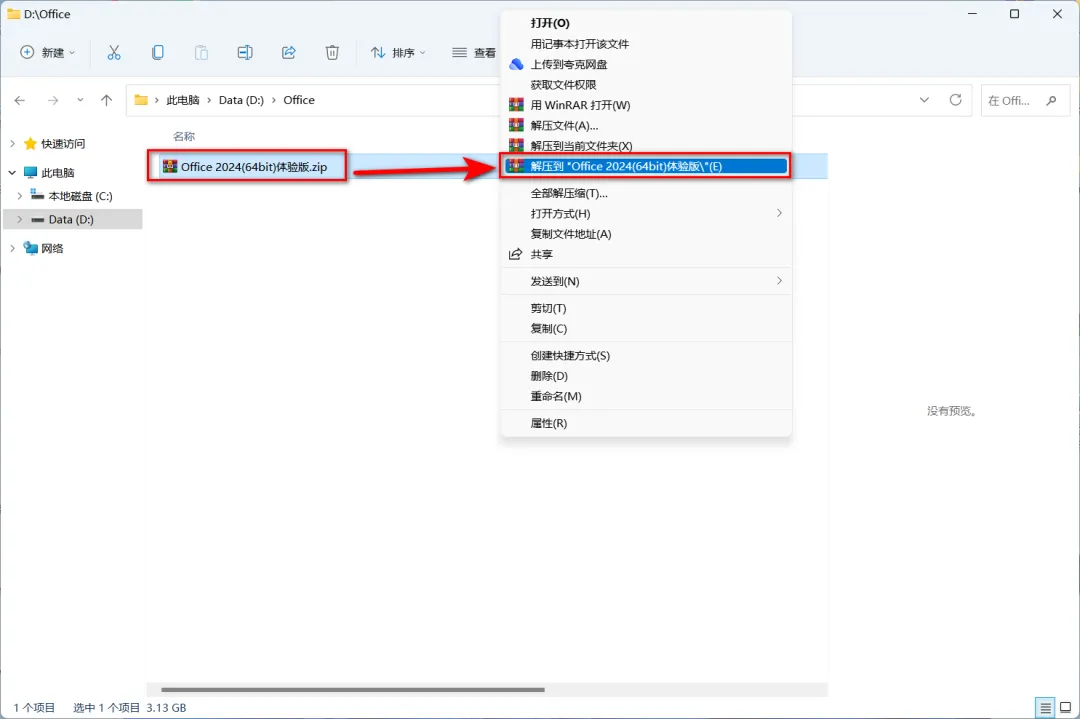This screenshot has height=719, width=1080.
Task: Switch to large icons view in status bar
Action: 1066,707
